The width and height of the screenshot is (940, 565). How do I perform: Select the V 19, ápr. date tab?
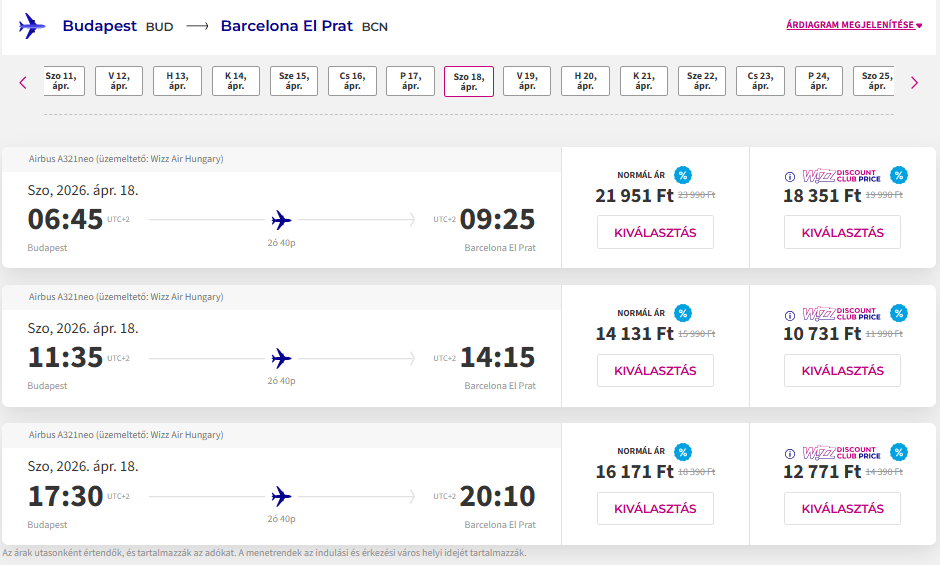pyautogui.click(x=527, y=81)
